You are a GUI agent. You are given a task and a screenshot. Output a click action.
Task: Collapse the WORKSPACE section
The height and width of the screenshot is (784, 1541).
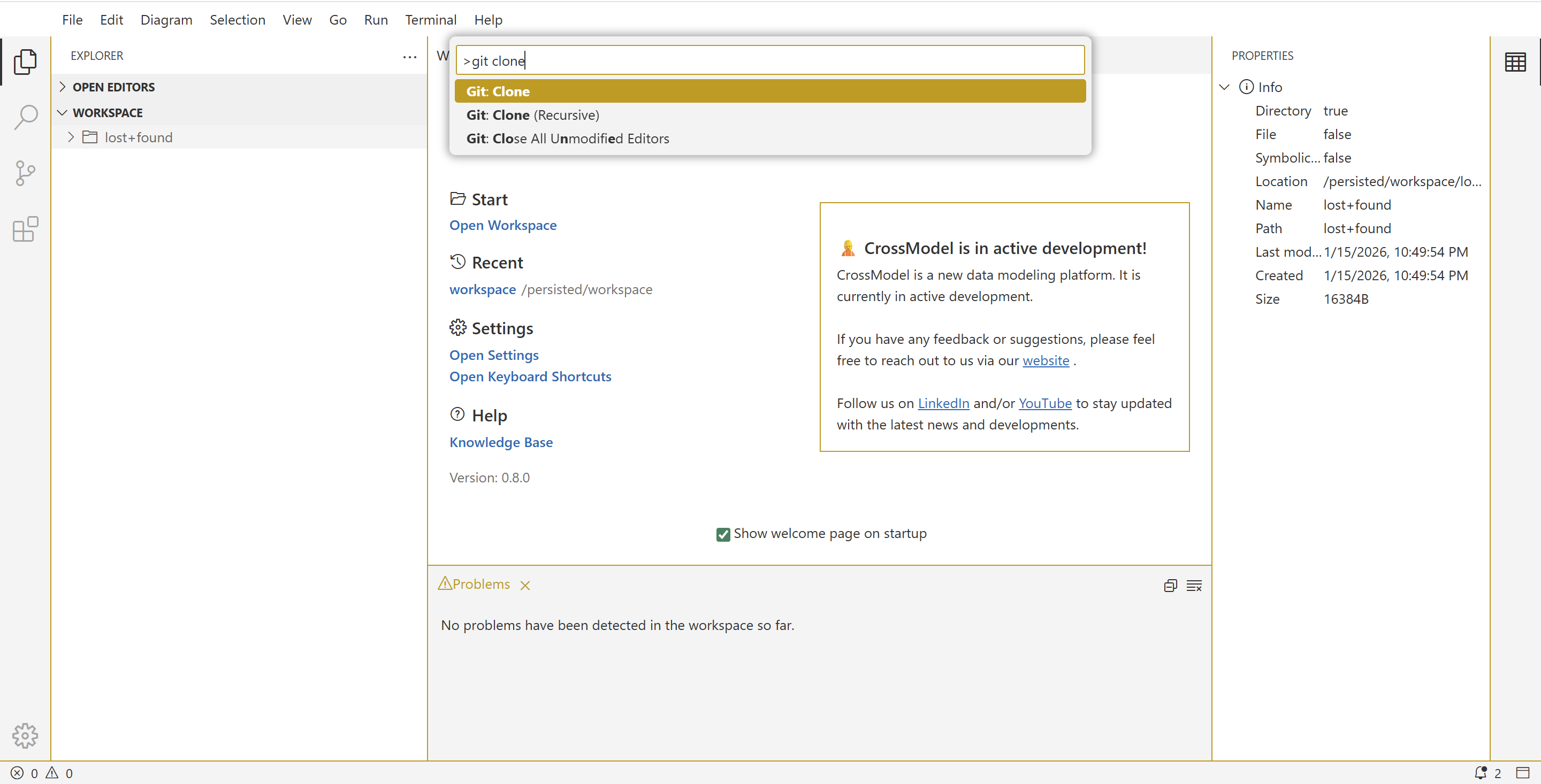point(108,112)
